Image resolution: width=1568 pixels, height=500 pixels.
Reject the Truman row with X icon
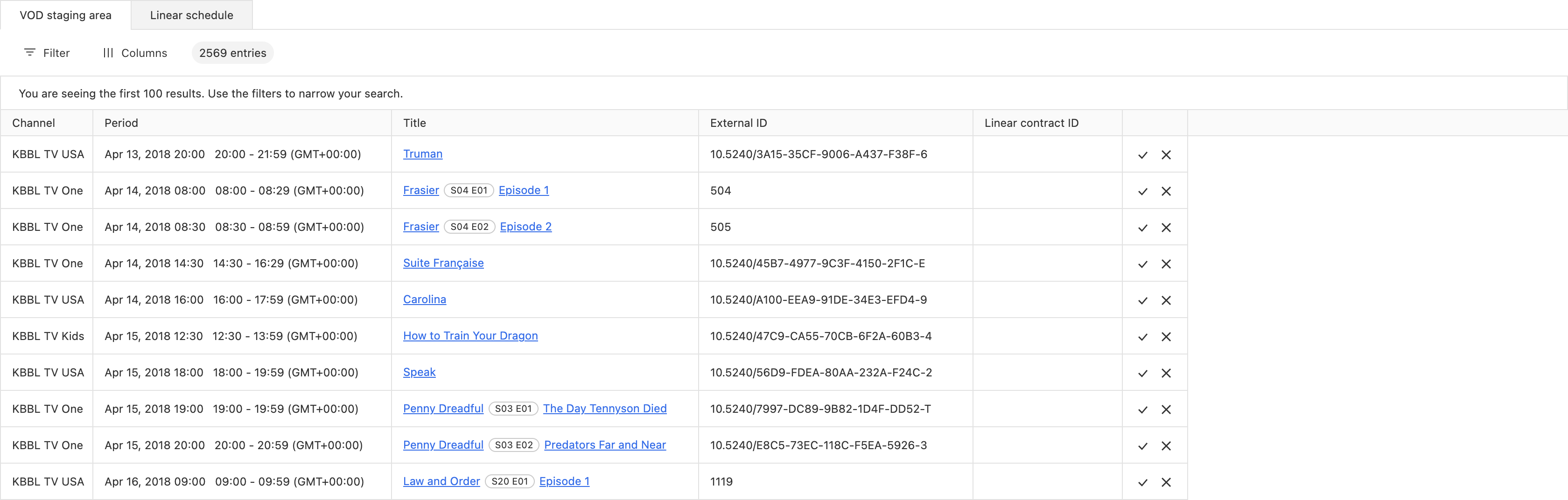tap(1166, 155)
